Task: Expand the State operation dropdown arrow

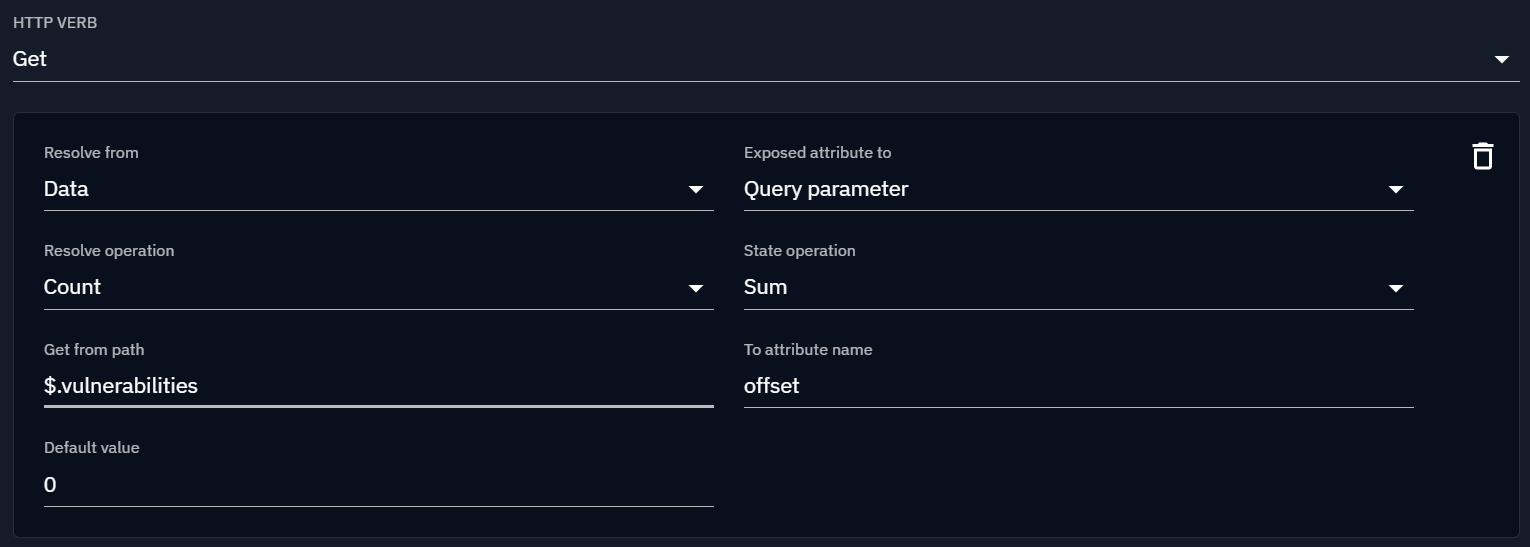Action: tap(1396, 288)
